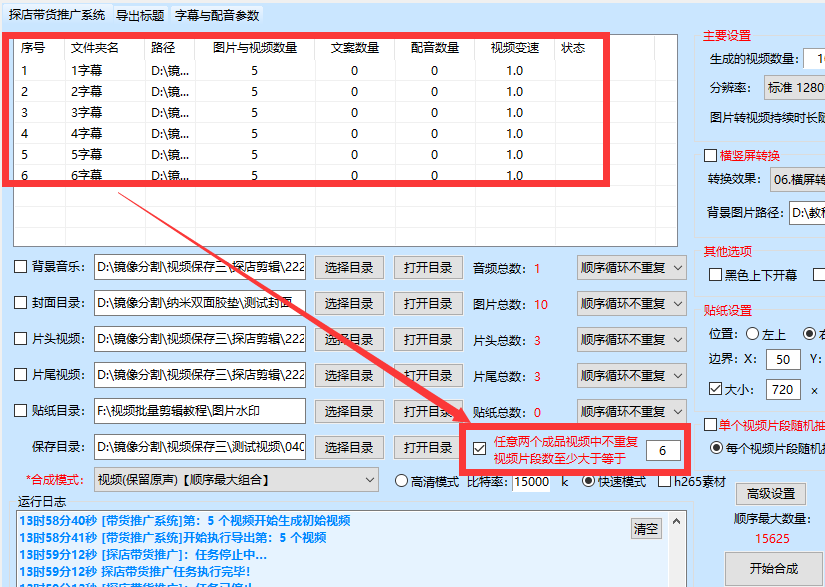Click the non-repeat segment count field
The height and width of the screenshot is (587, 825).
pyautogui.click(x=663, y=450)
